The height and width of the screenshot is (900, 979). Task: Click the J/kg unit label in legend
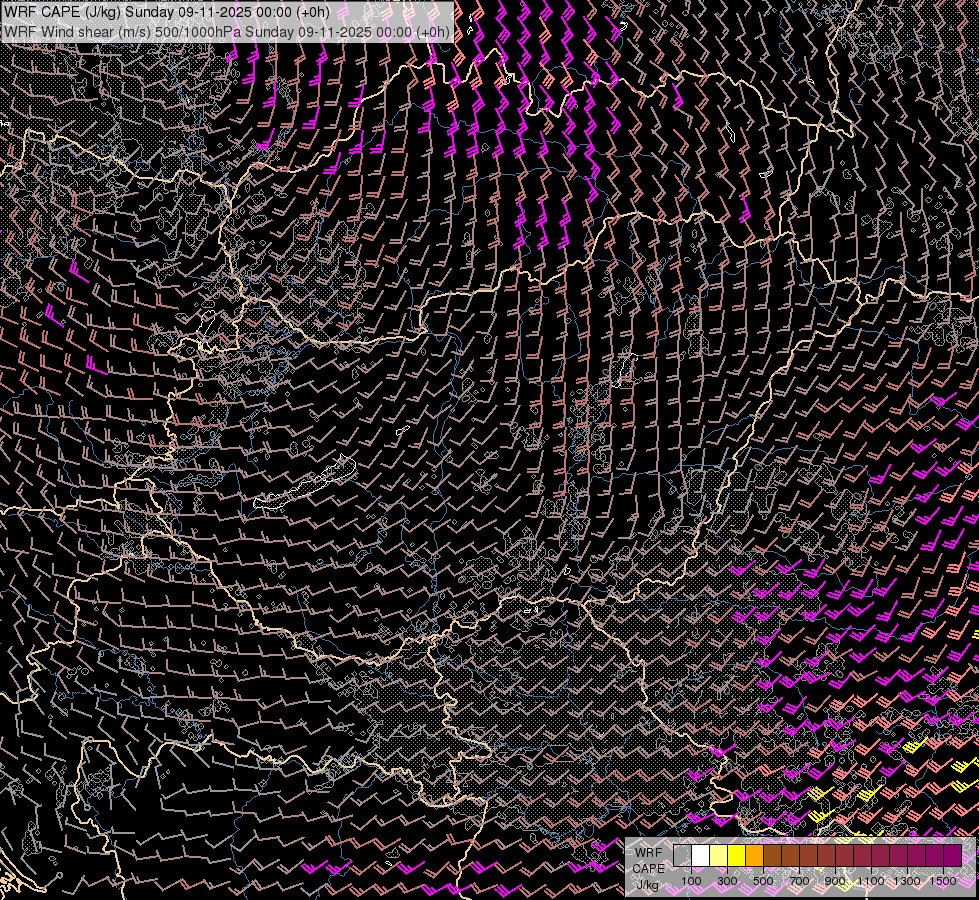click(647, 885)
